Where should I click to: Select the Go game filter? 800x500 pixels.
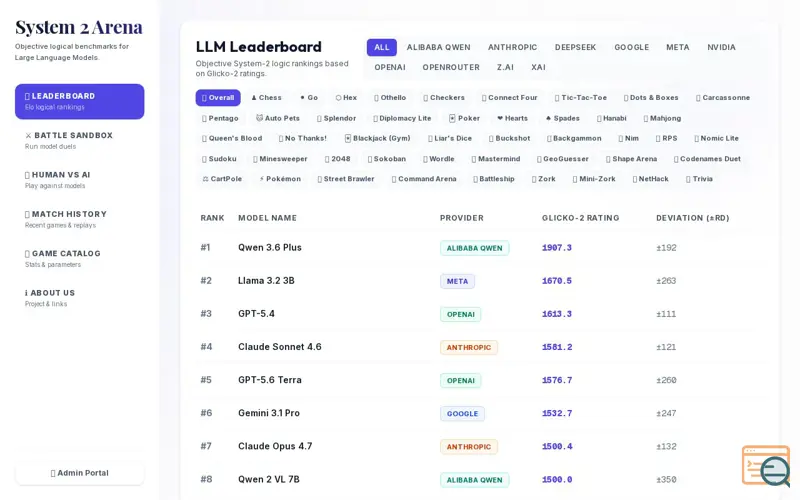point(309,98)
